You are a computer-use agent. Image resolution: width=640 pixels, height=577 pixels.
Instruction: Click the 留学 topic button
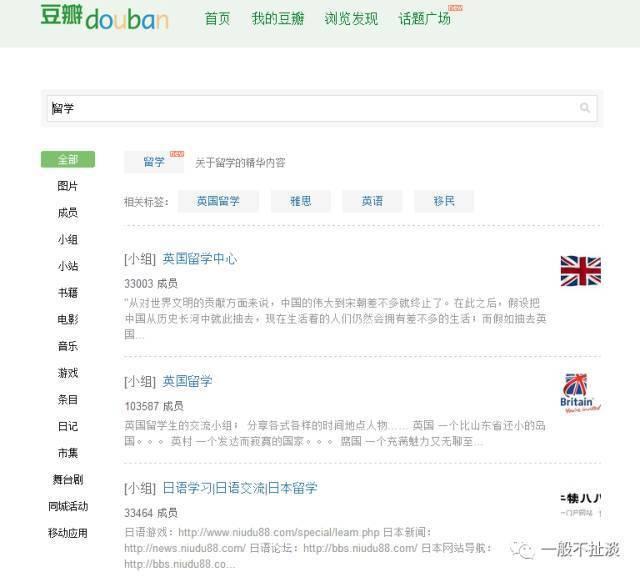click(154, 162)
